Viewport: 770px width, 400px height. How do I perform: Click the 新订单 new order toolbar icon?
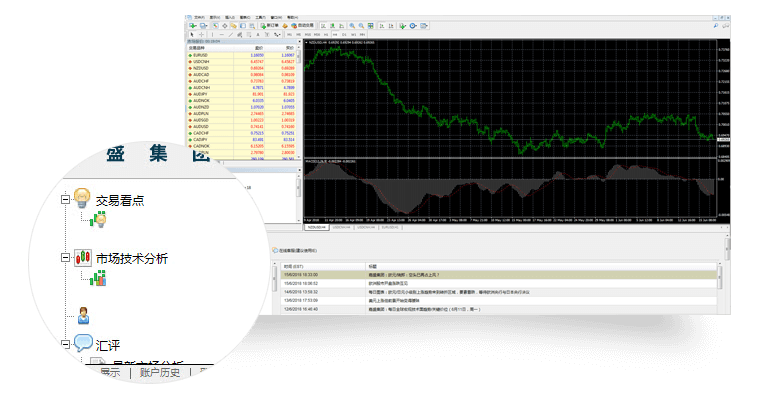tap(270, 26)
